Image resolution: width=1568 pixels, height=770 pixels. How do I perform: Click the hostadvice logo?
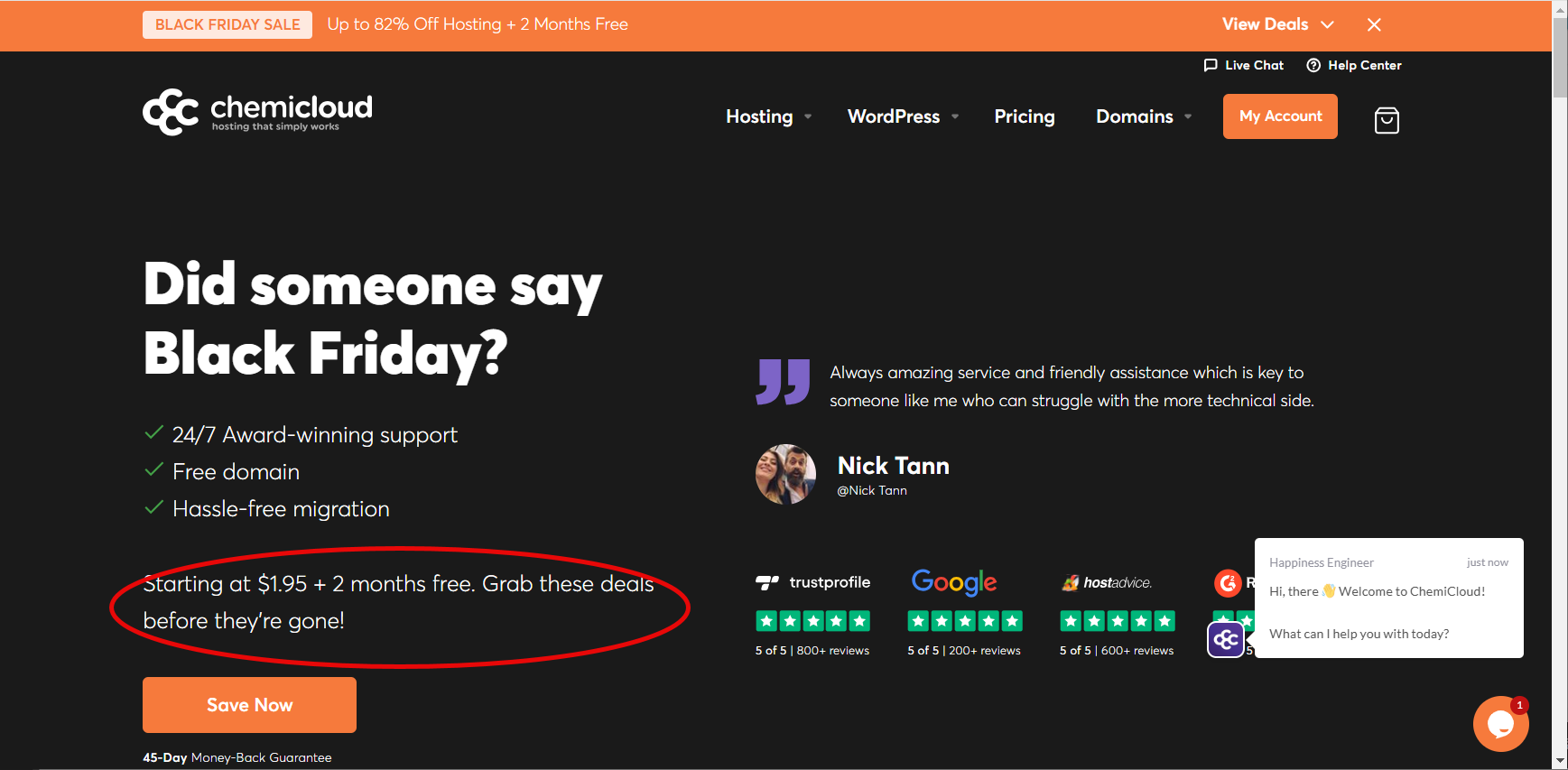pyautogui.click(x=1107, y=582)
